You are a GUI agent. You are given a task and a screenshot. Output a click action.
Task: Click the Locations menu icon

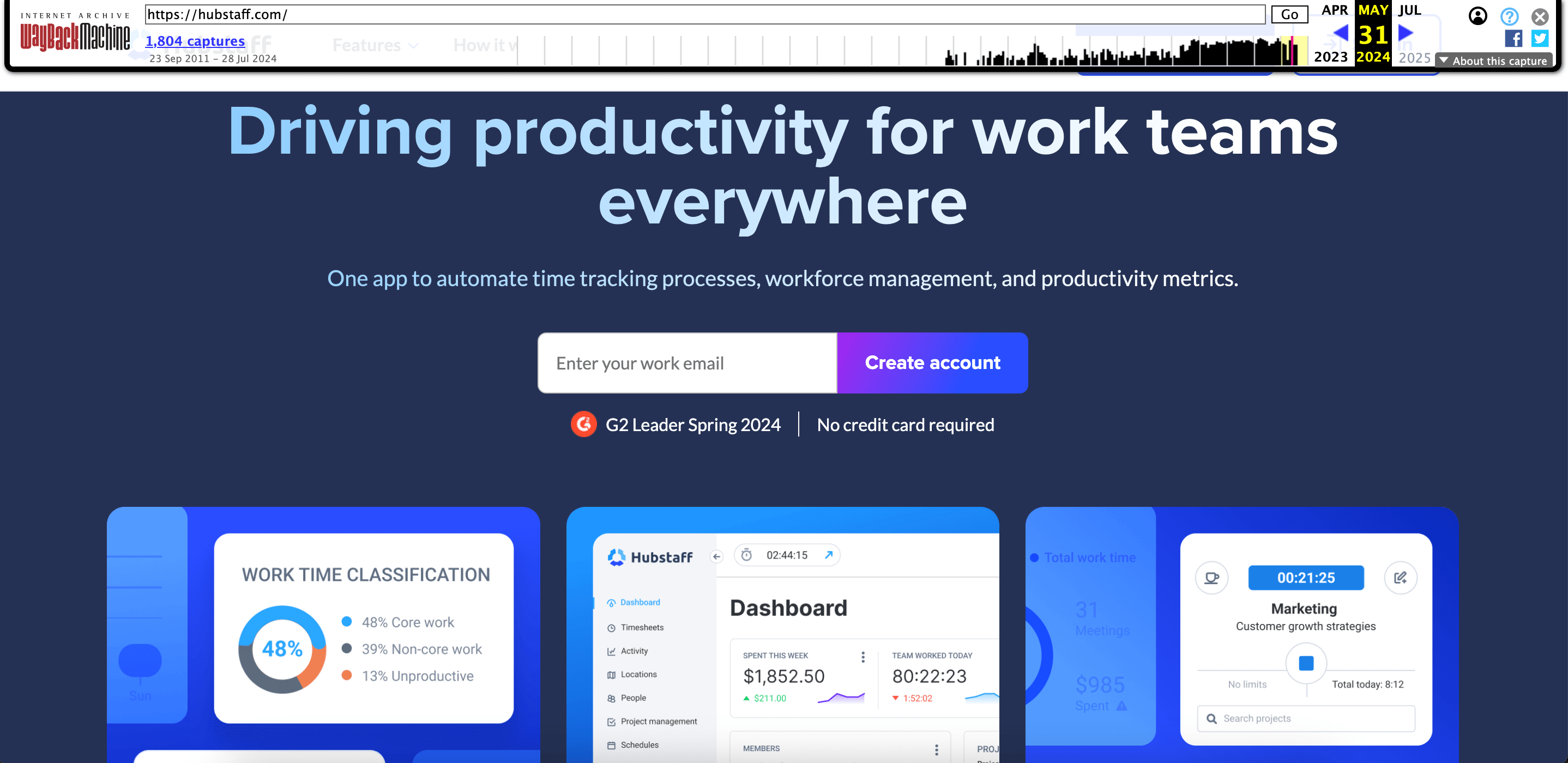tap(612, 674)
